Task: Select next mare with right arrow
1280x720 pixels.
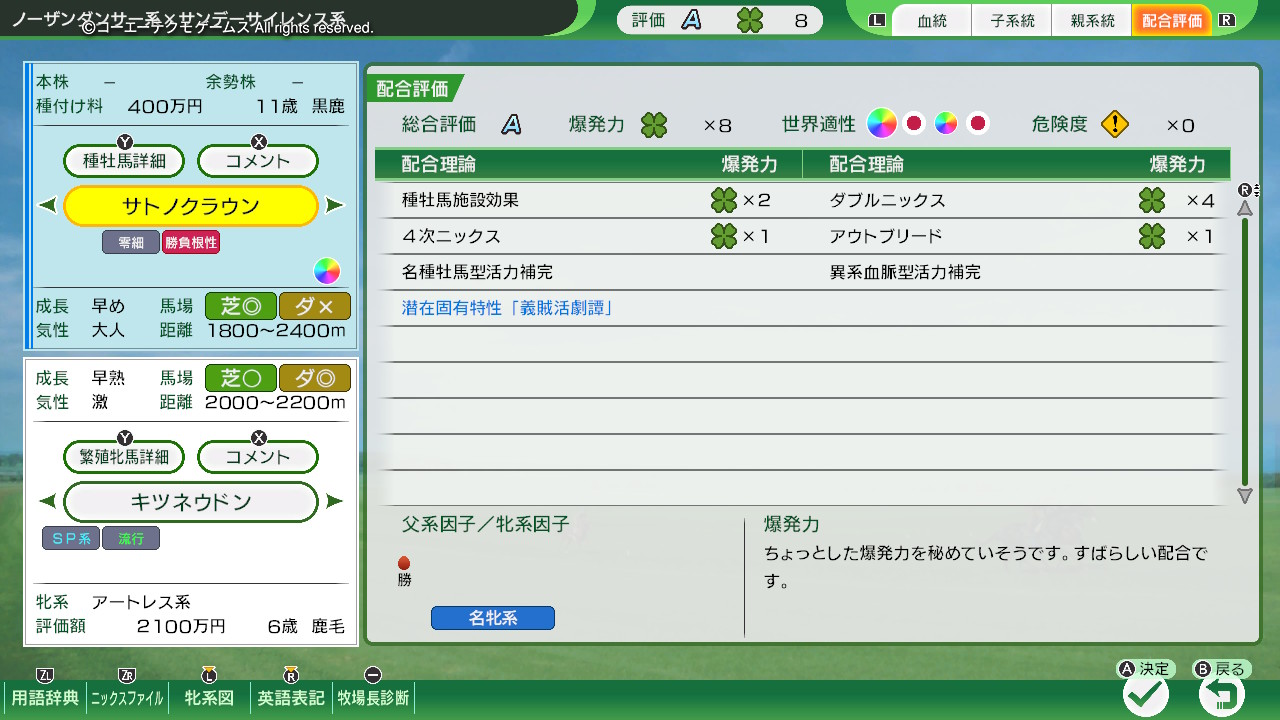Action: [335, 502]
